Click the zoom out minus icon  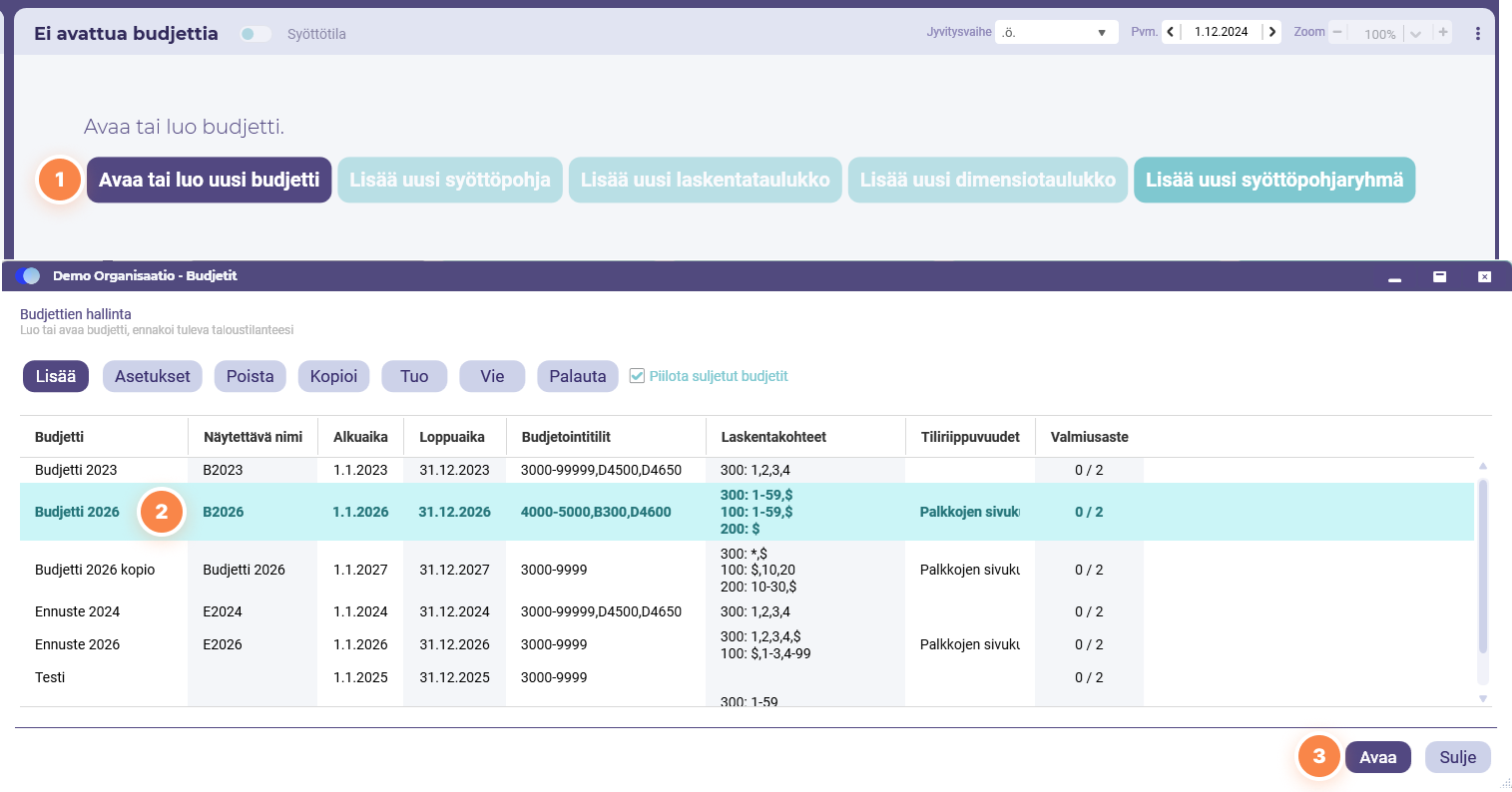pos(1337,32)
